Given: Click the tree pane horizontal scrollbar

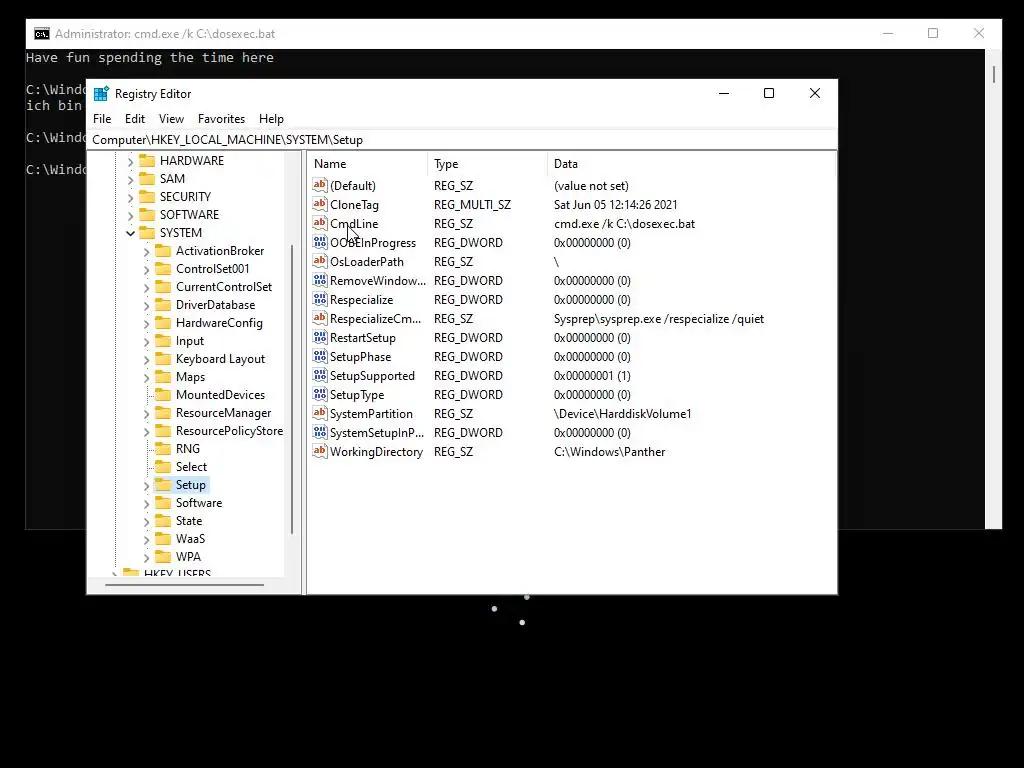Looking at the screenshot, I should (185, 585).
